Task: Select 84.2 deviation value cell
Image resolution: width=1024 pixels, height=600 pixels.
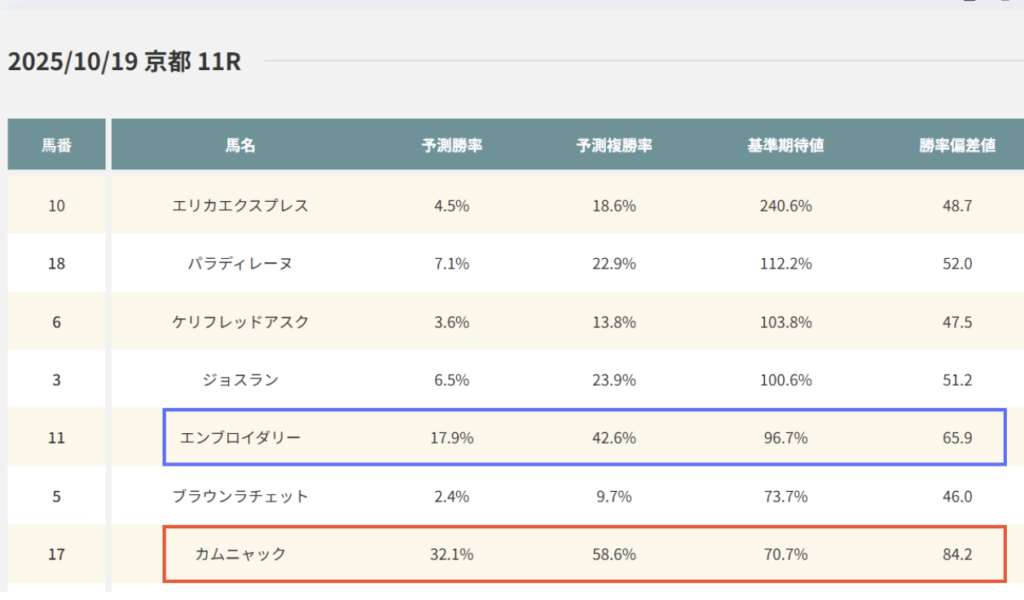Action: click(957, 554)
